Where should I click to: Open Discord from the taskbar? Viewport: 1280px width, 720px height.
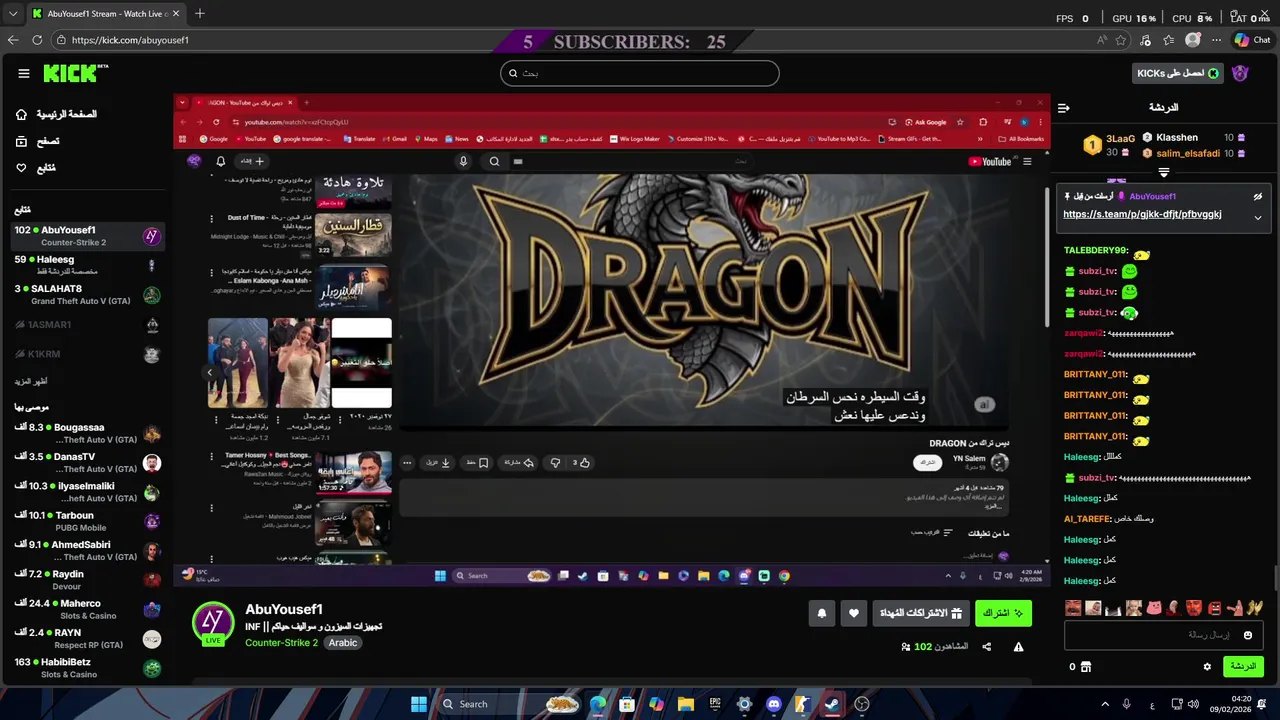click(773, 704)
